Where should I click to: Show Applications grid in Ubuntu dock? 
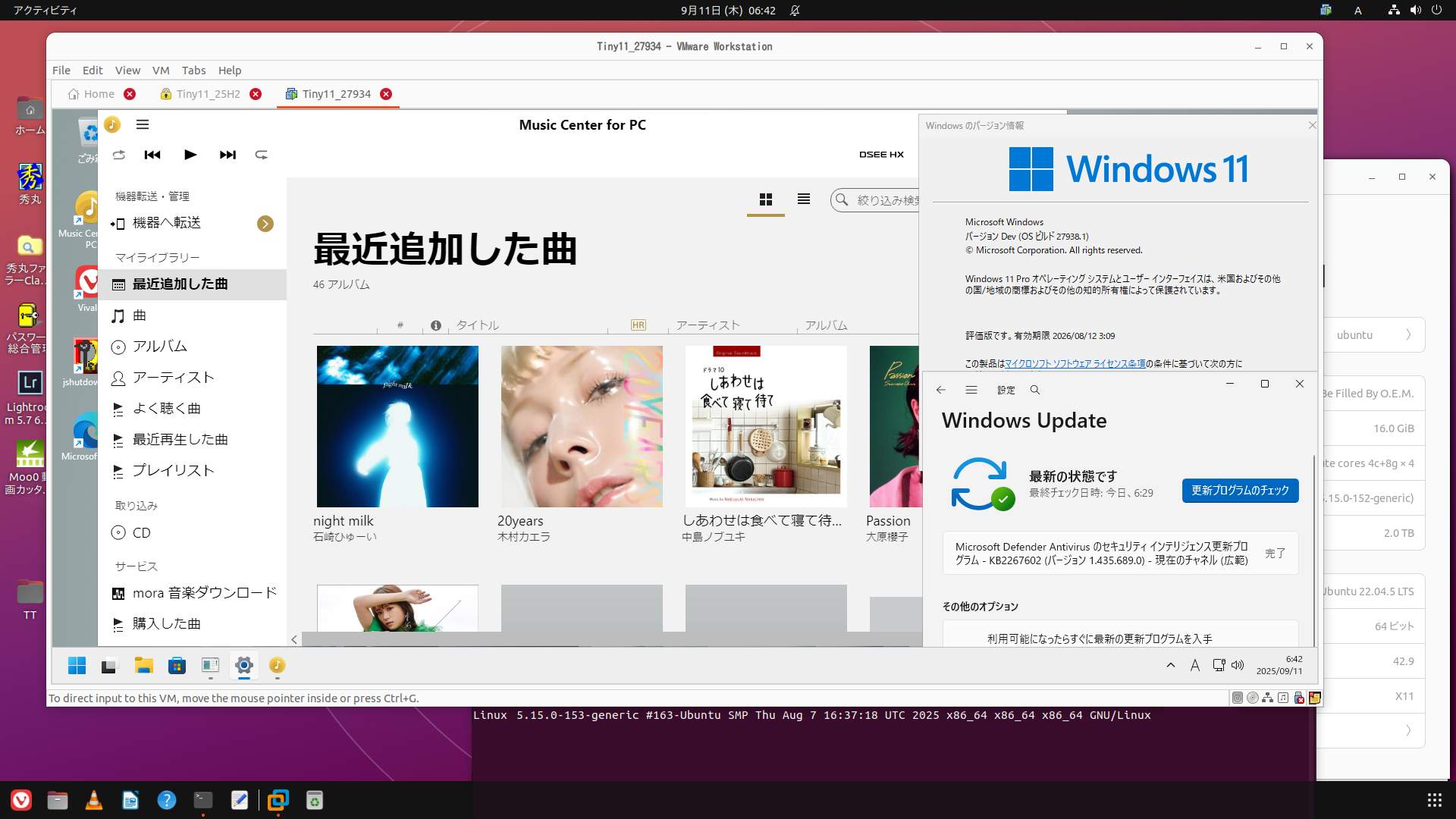tap(1434, 800)
